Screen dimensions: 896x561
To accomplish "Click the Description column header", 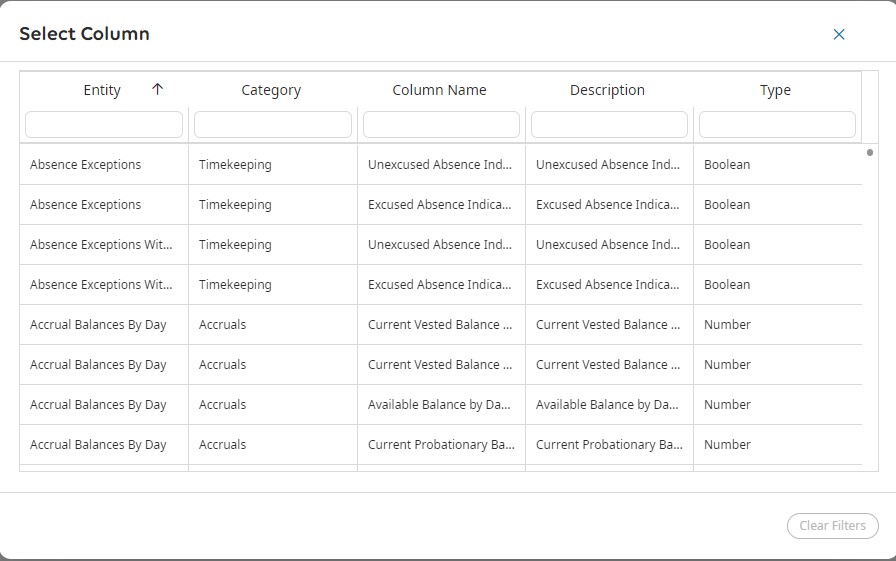I will coord(607,90).
